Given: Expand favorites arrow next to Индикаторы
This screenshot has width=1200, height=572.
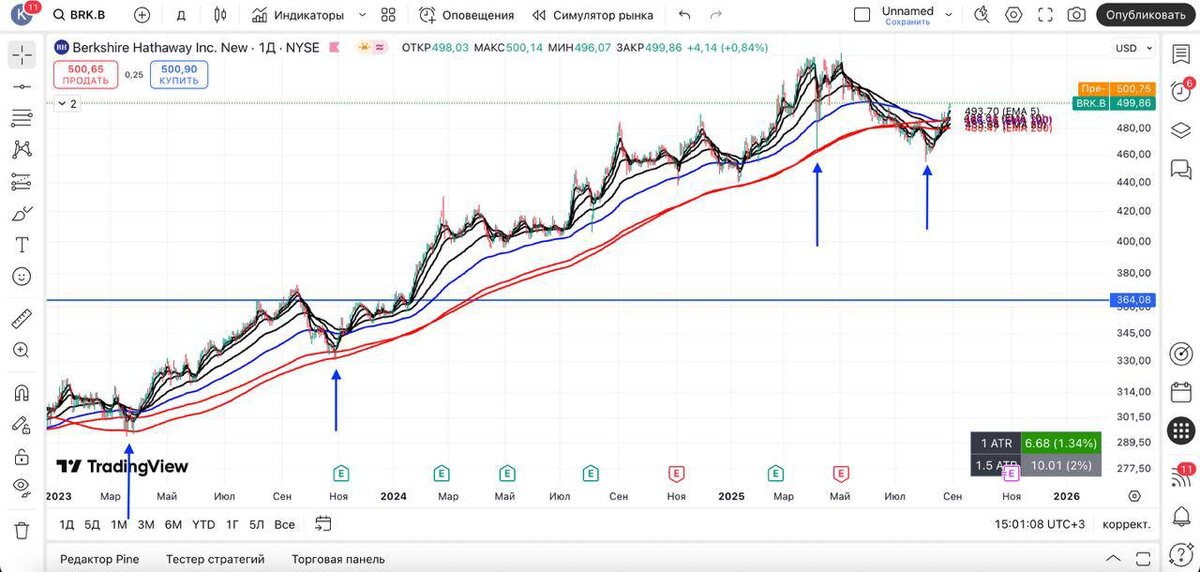Looking at the screenshot, I should (362, 15).
